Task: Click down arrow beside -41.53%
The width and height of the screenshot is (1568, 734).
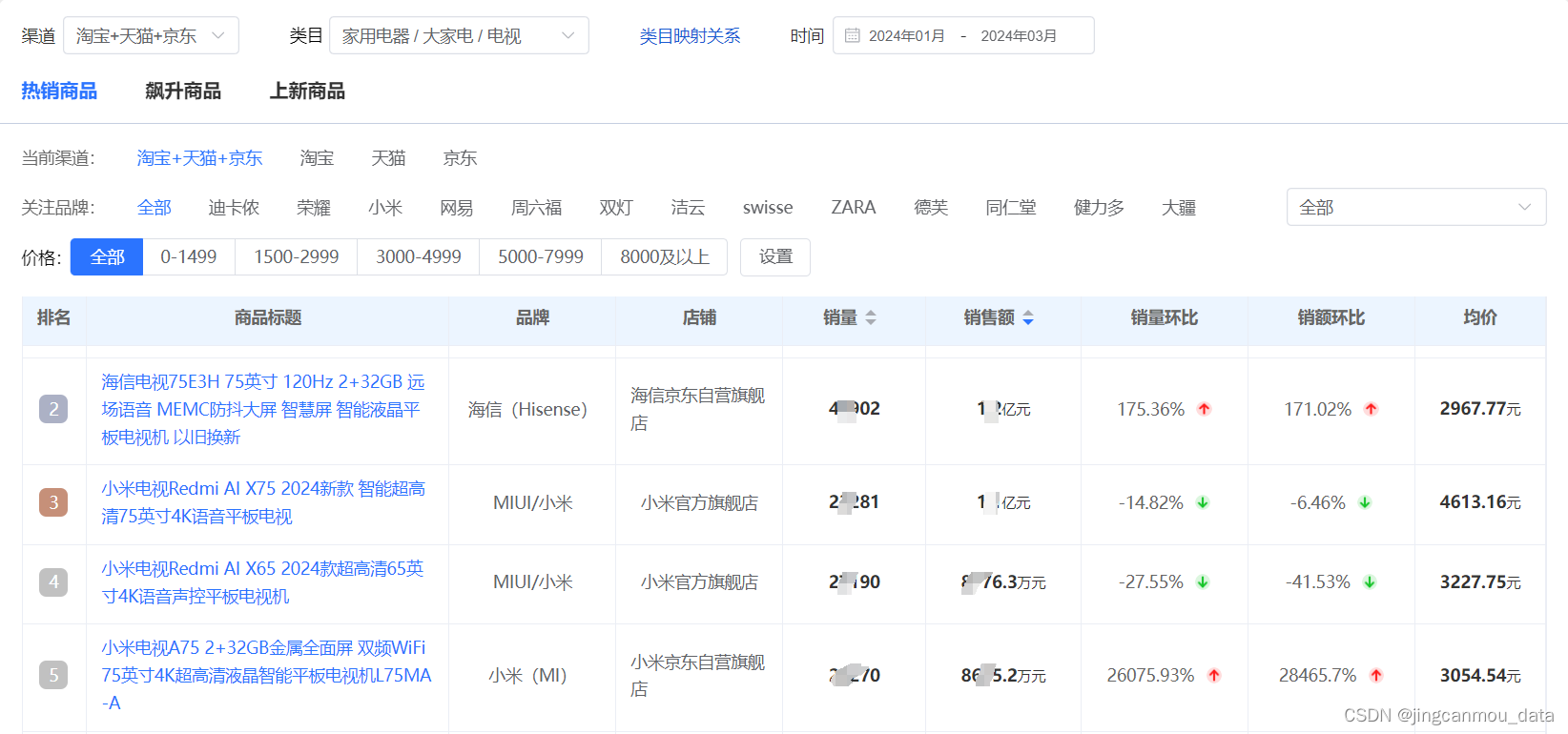Action: 1370,581
